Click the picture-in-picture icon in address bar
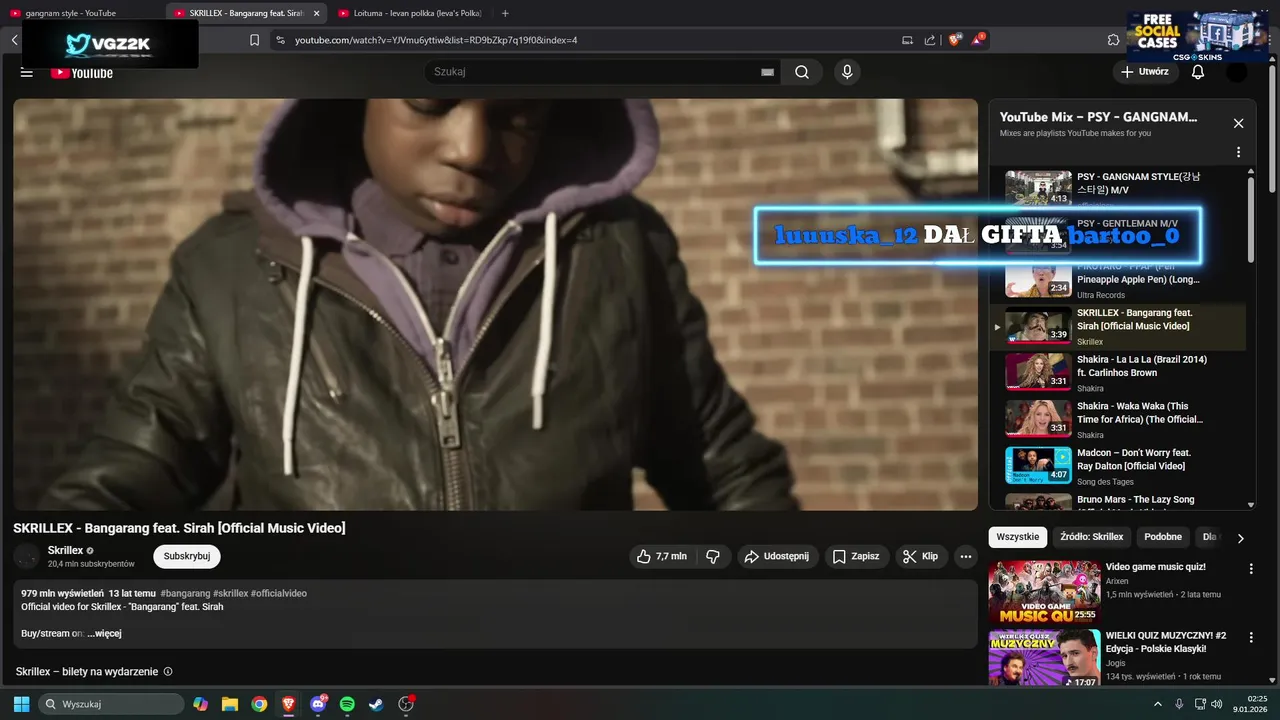Screen dimensions: 1280x720 pos(907,40)
